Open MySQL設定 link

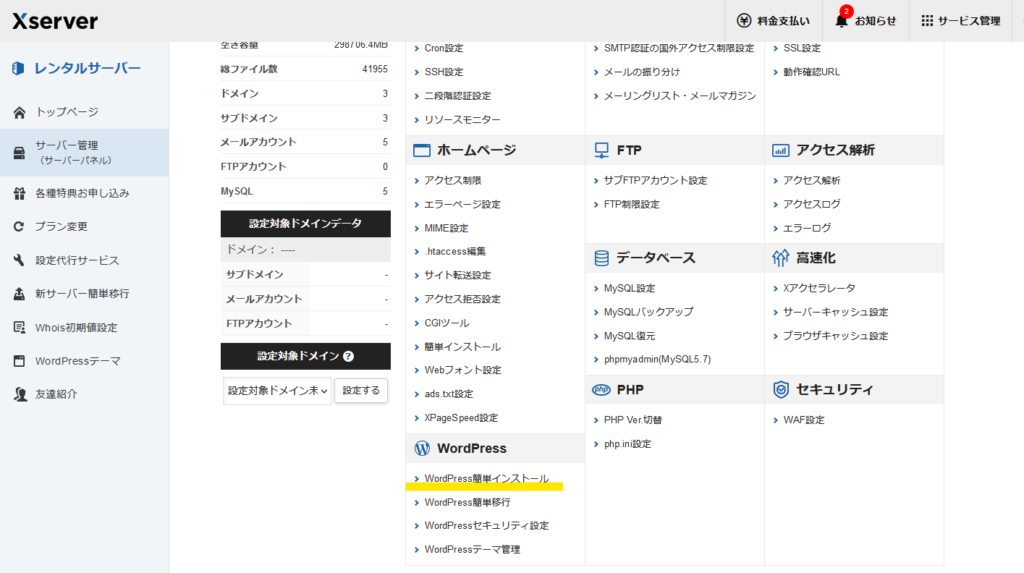(x=629, y=288)
